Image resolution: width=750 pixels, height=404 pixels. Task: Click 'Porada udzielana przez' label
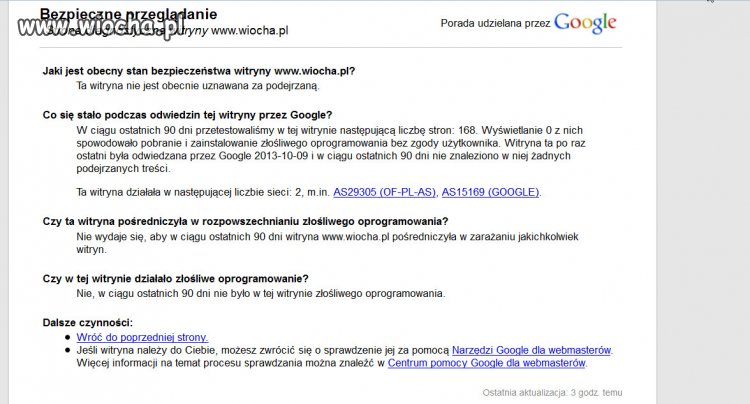[496, 23]
